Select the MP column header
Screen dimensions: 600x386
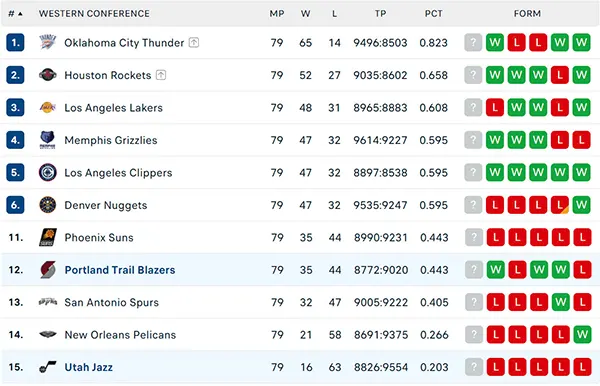click(277, 14)
